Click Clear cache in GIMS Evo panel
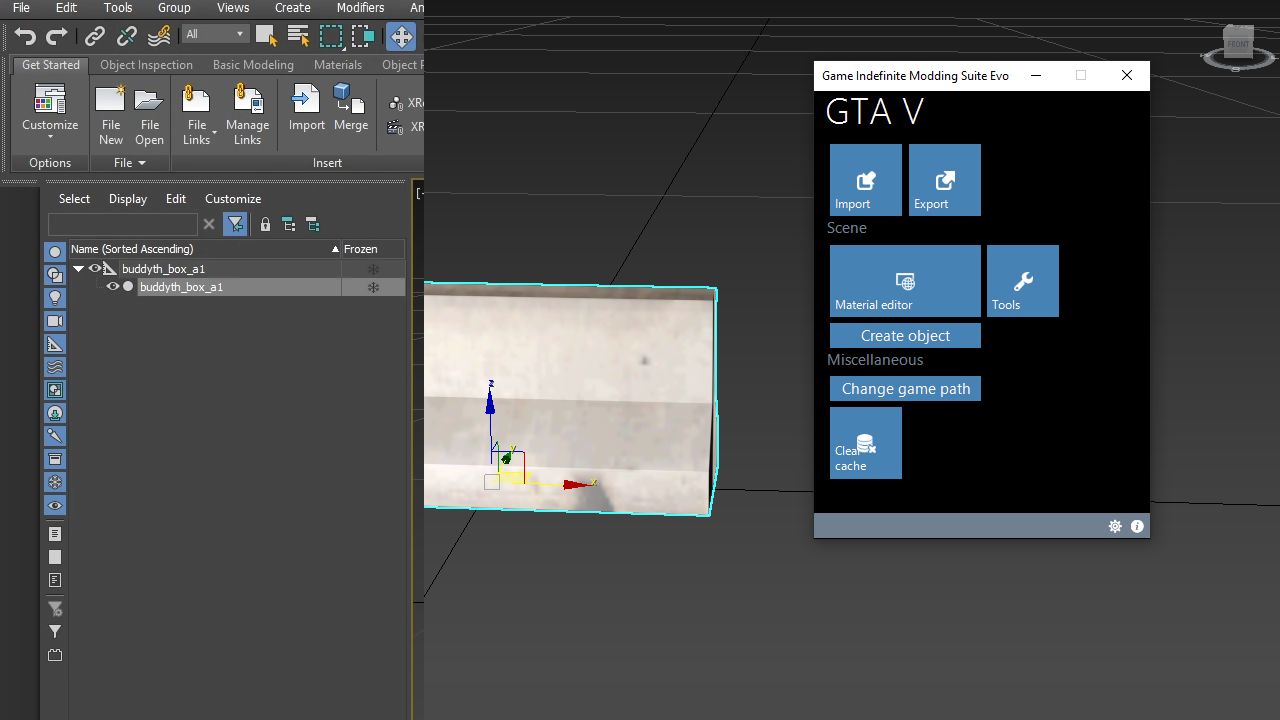 pyautogui.click(x=865, y=443)
